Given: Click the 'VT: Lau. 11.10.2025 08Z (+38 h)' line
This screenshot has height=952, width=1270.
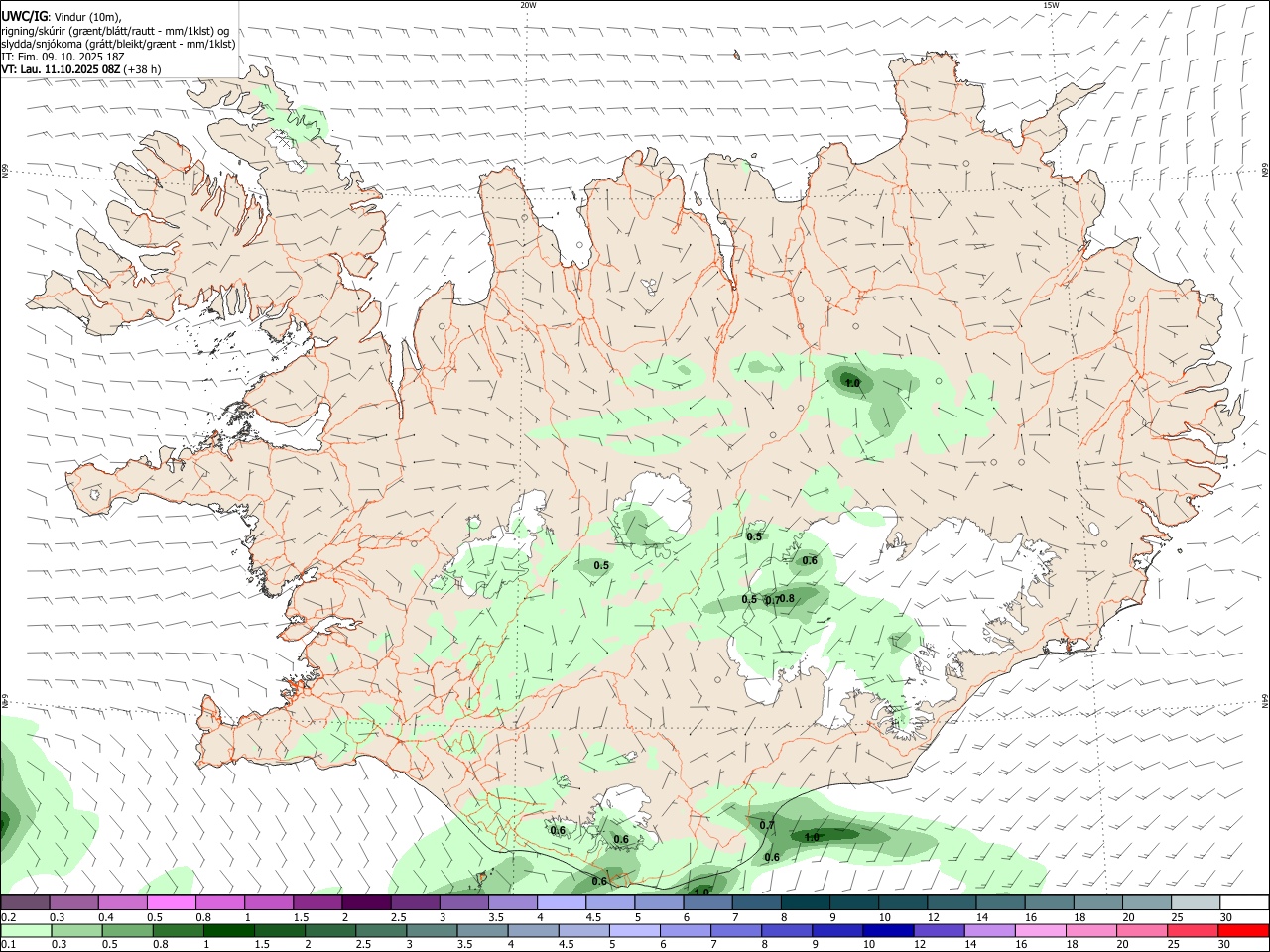Looking at the screenshot, I should [81, 69].
